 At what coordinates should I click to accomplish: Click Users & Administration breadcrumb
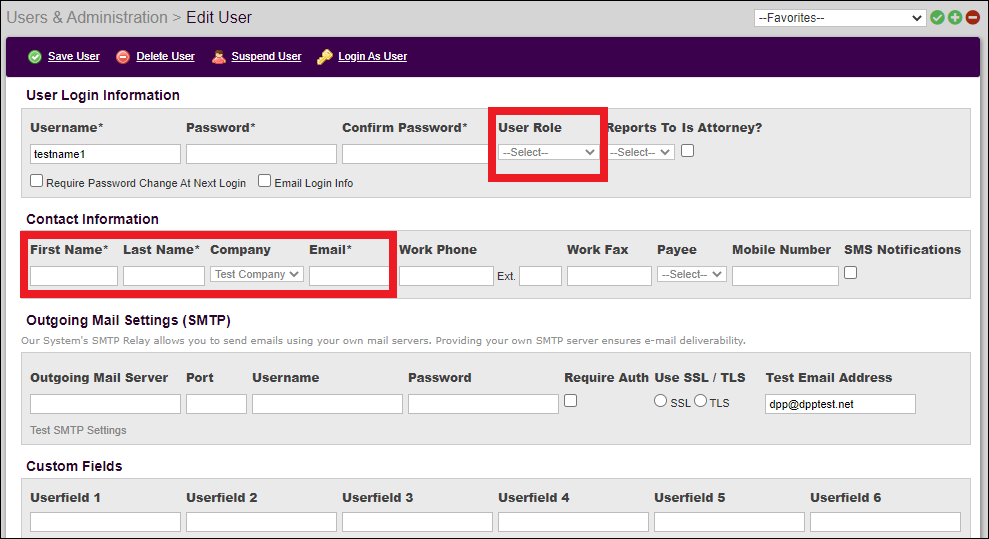coord(87,18)
